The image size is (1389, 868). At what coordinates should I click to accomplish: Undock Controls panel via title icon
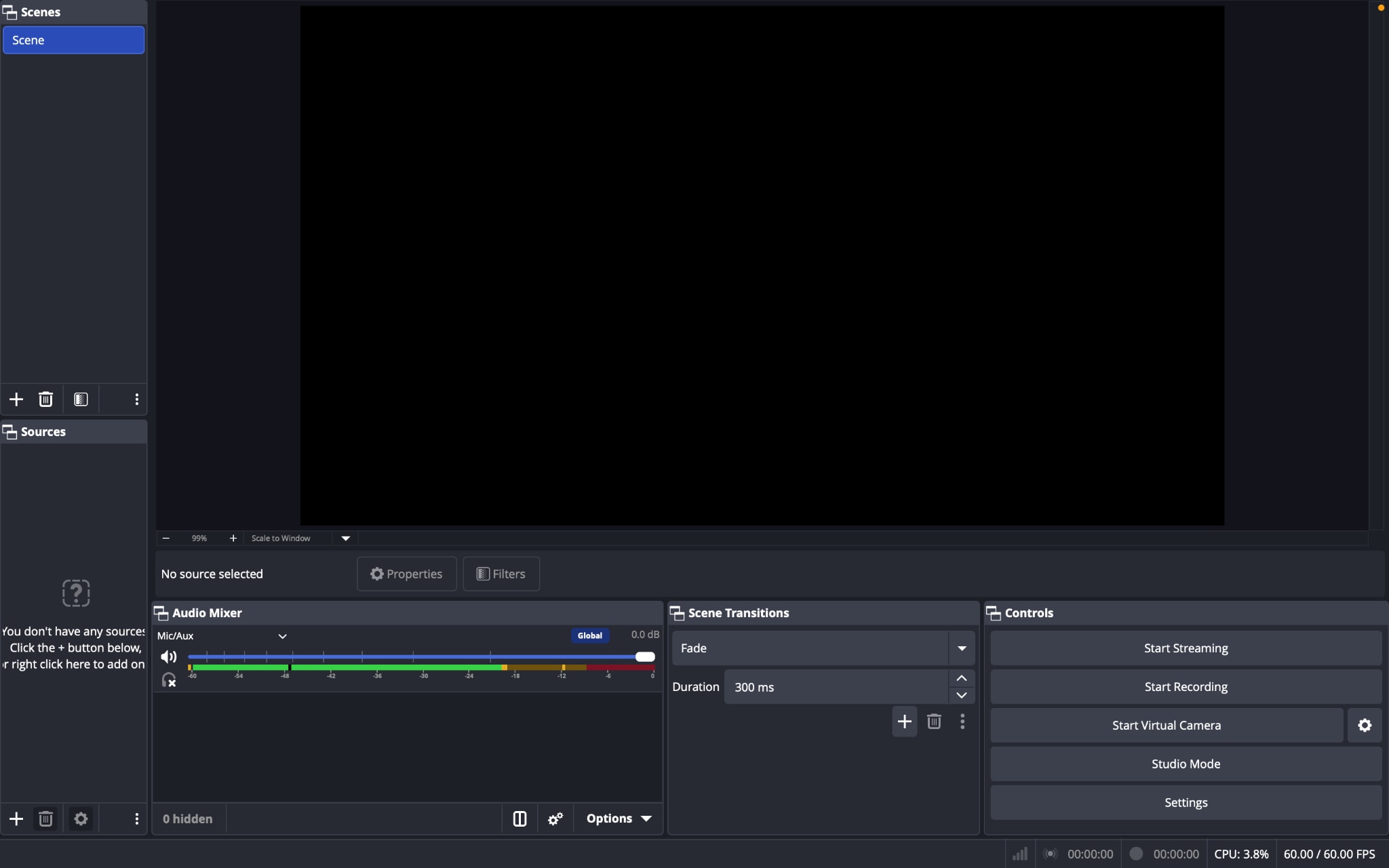point(994,613)
